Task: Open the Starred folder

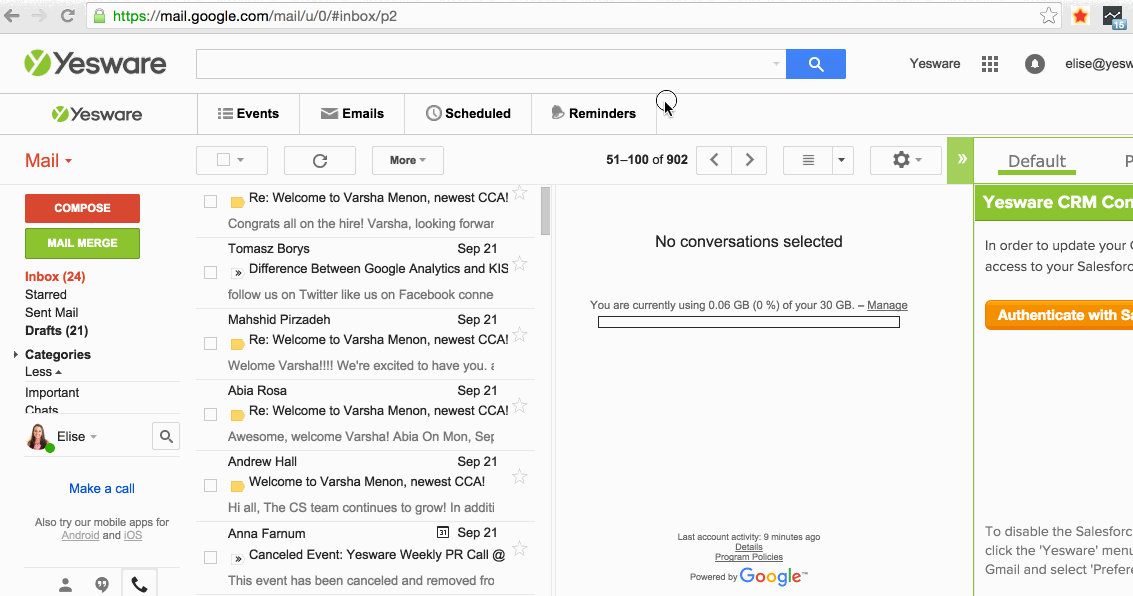Action: tap(46, 295)
